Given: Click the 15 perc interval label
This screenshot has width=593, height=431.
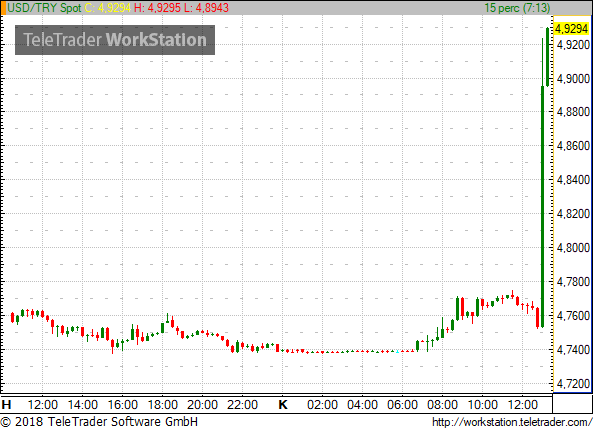Looking at the screenshot, I should 517,8.
